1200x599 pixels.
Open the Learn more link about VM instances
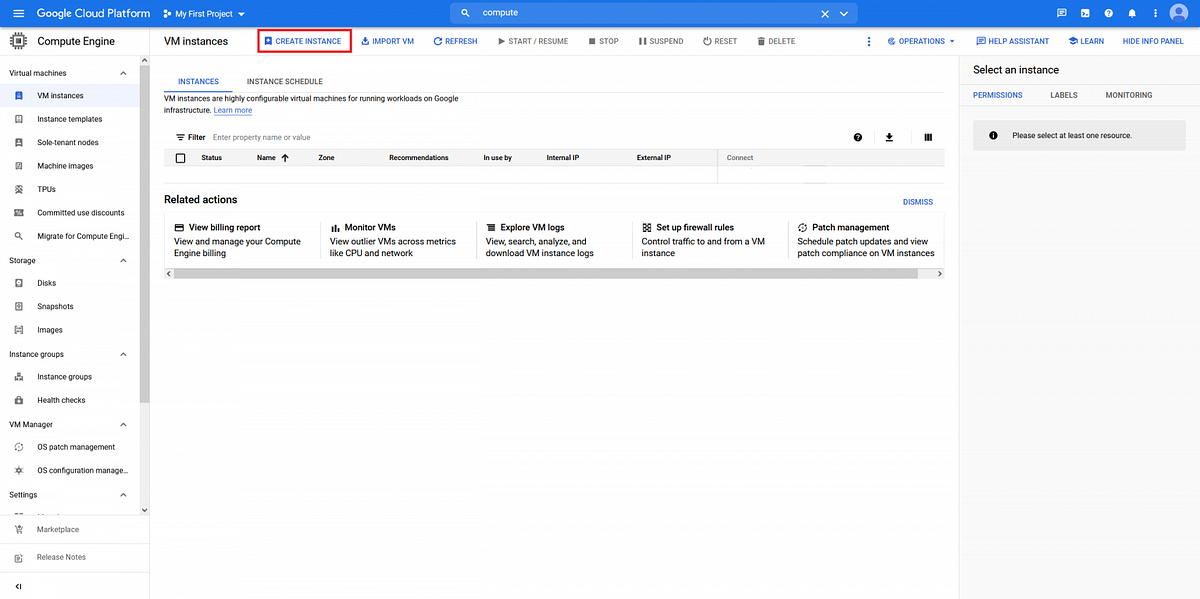click(232, 109)
